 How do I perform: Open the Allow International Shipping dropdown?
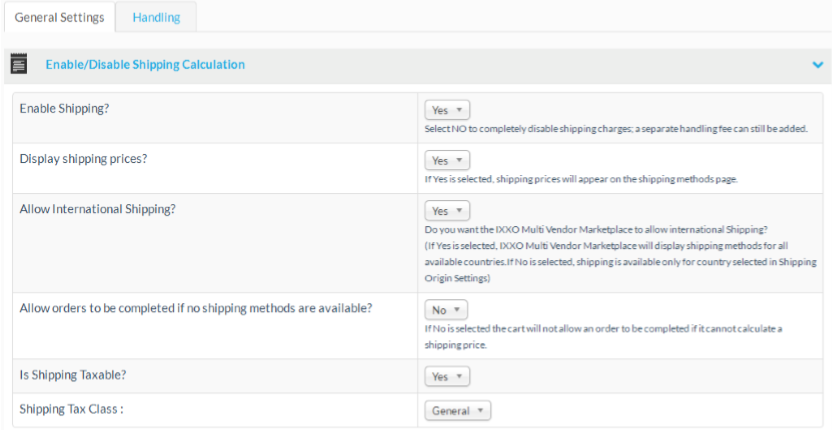coord(447,211)
